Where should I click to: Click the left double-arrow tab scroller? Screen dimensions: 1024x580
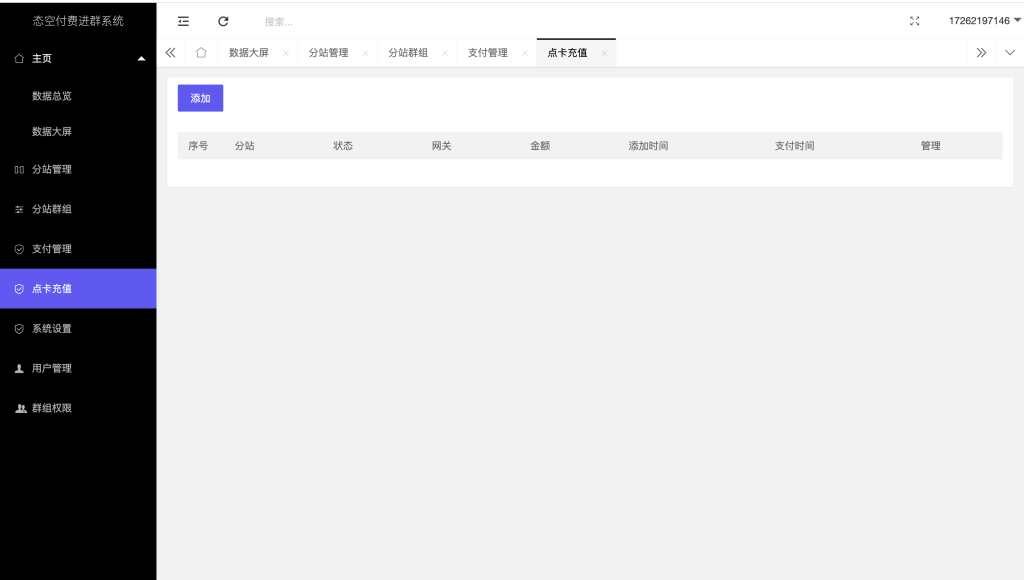170,52
